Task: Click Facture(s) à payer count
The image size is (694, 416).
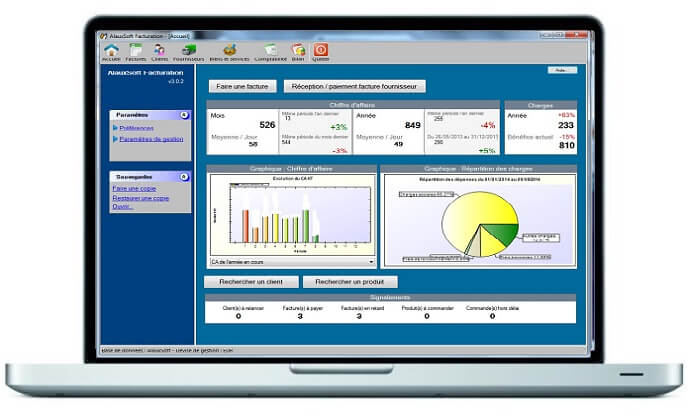Action: 300,316
